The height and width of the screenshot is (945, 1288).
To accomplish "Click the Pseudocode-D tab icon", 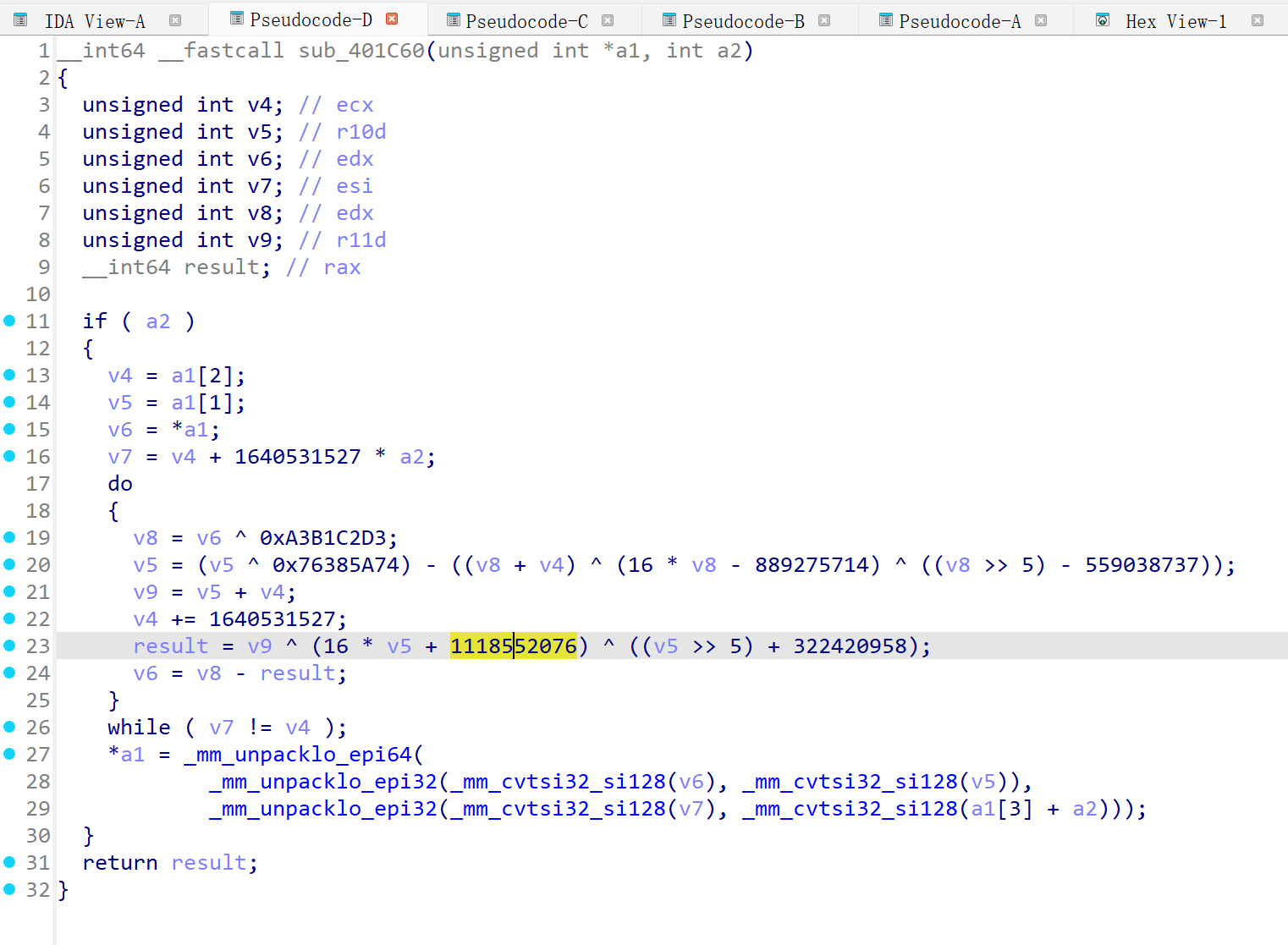I will (237, 19).
